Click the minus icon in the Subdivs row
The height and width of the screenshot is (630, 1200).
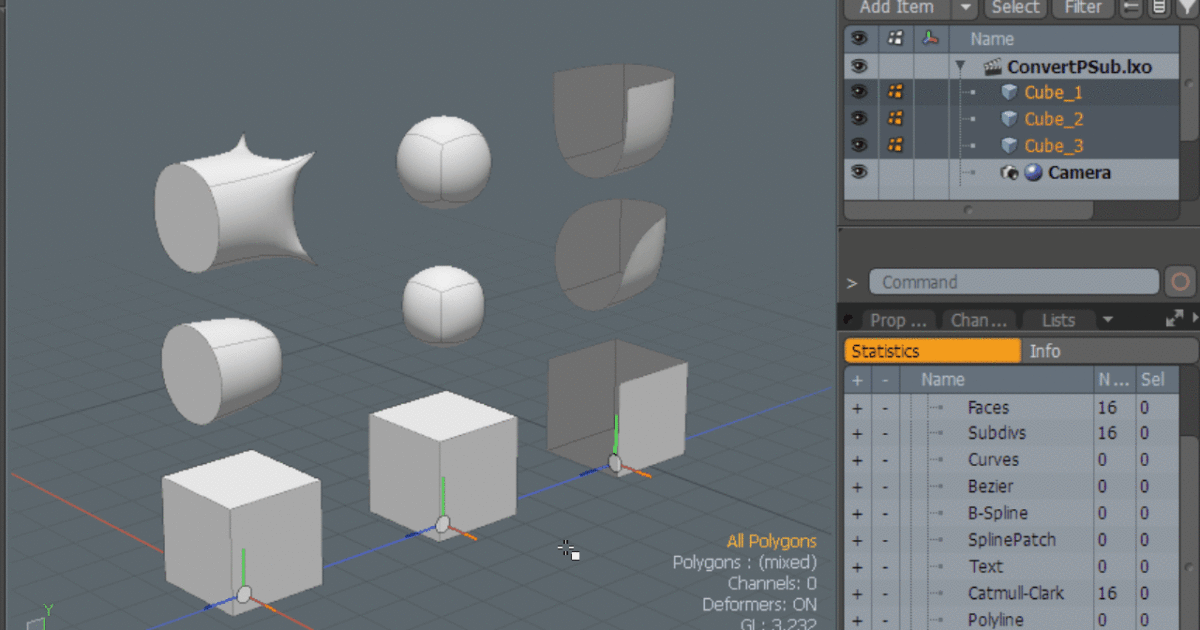coord(884,434)
